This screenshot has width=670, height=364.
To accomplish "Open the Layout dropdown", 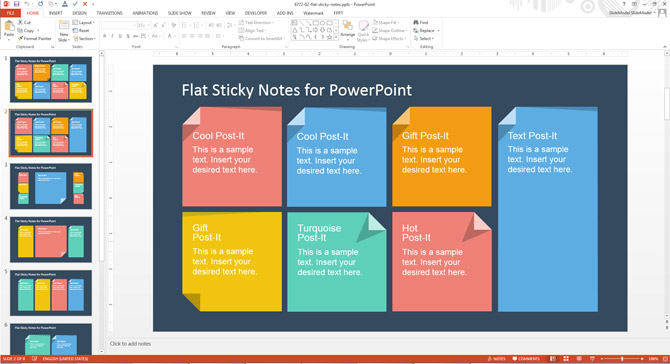I will (x=84, y=22).
